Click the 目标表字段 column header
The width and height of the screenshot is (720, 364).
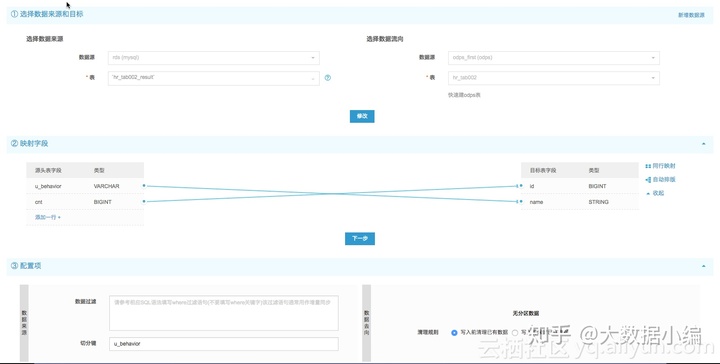[543, 170]
